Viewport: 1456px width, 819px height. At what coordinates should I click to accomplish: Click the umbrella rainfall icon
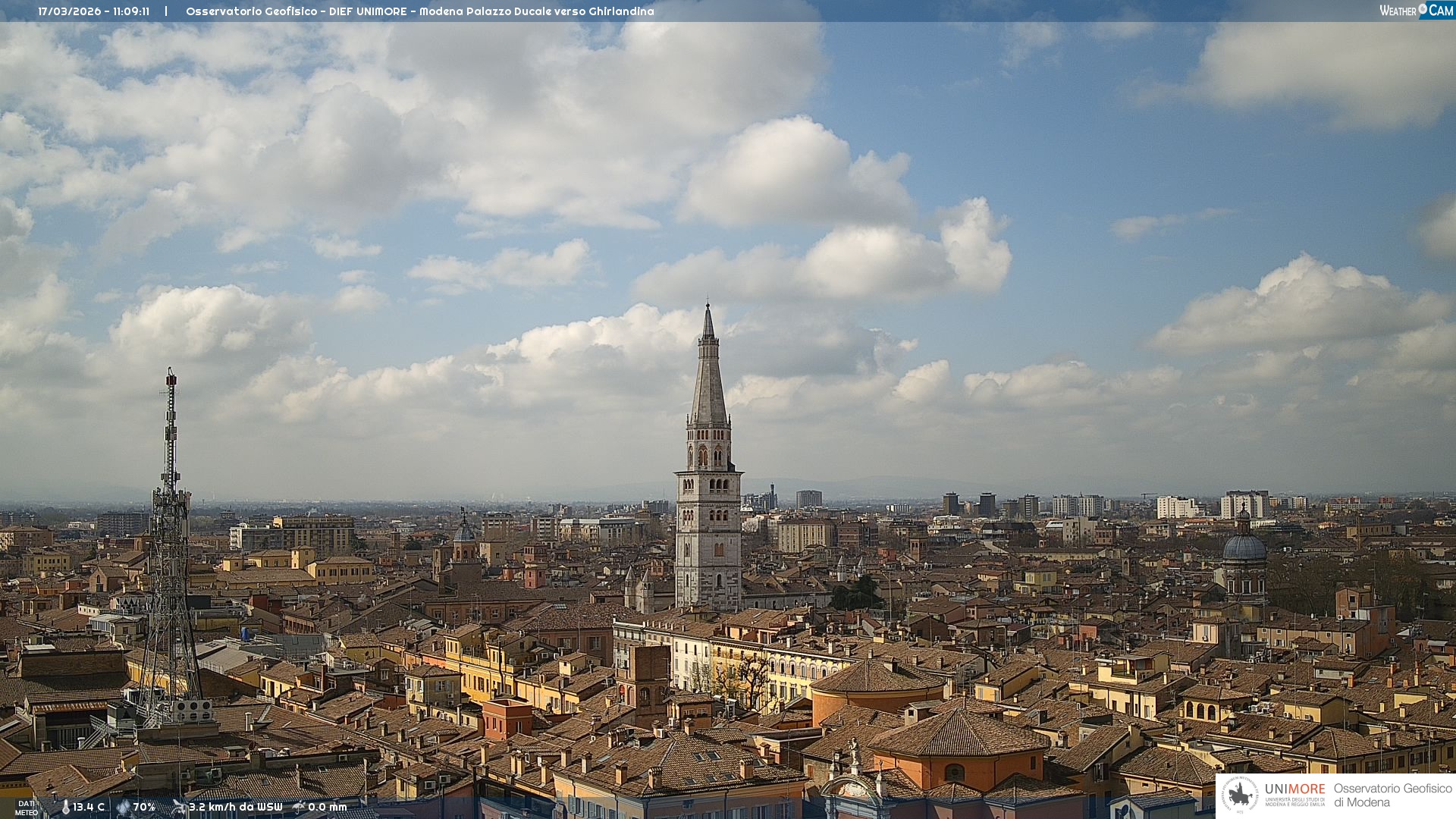[x=299, y=808]
